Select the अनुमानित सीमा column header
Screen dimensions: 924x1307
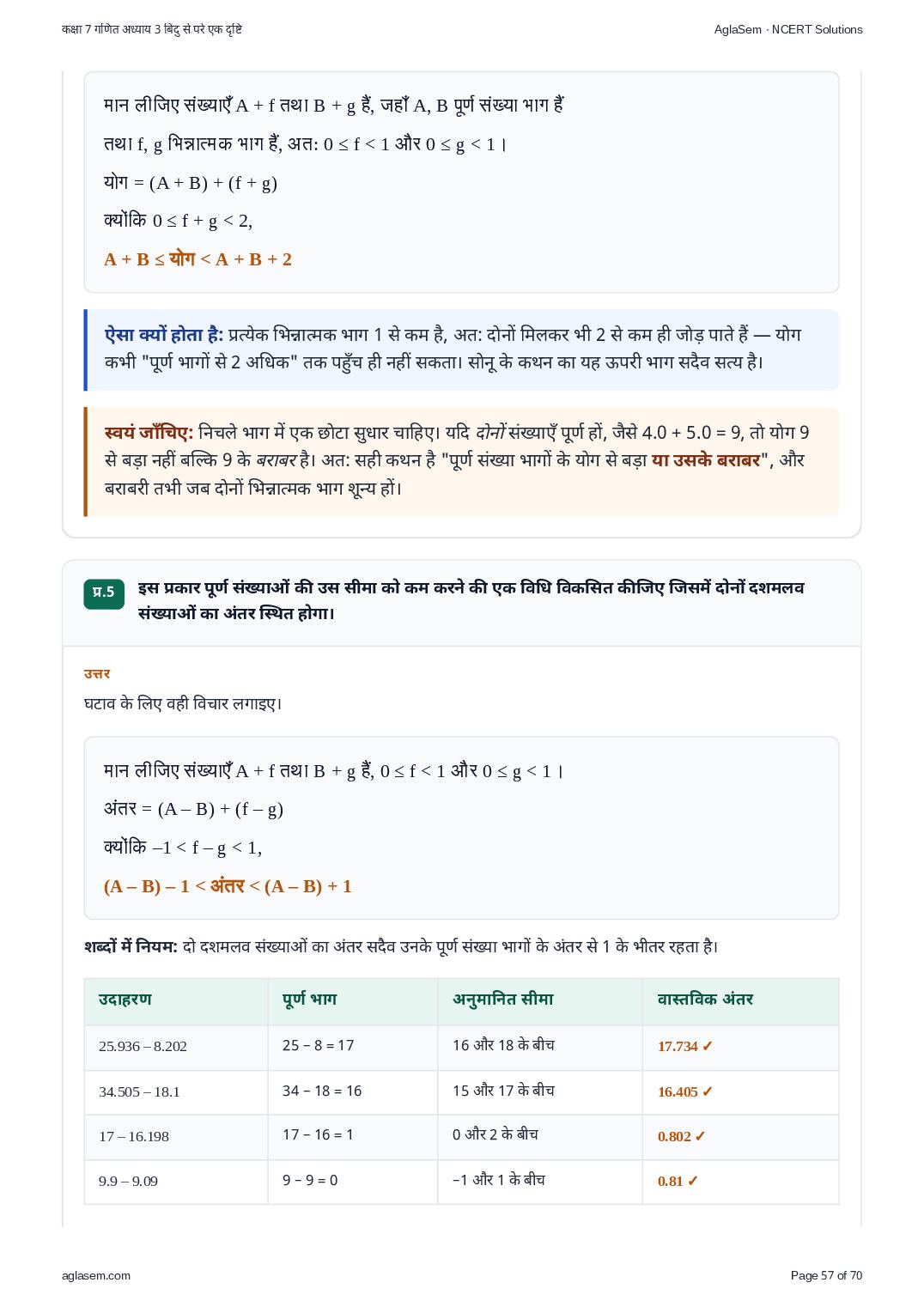(503, 1000)
